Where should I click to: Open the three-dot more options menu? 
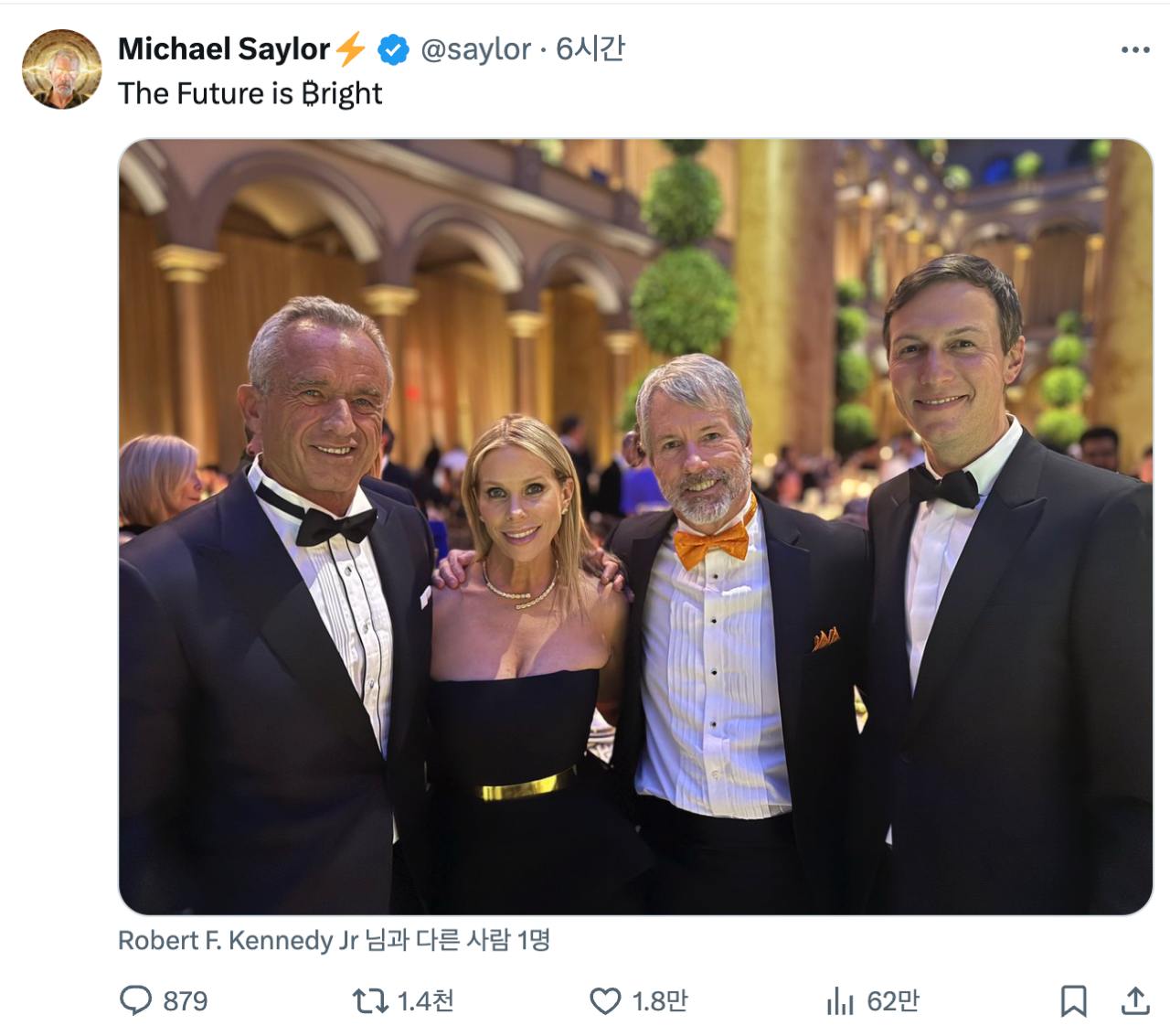1134,49
